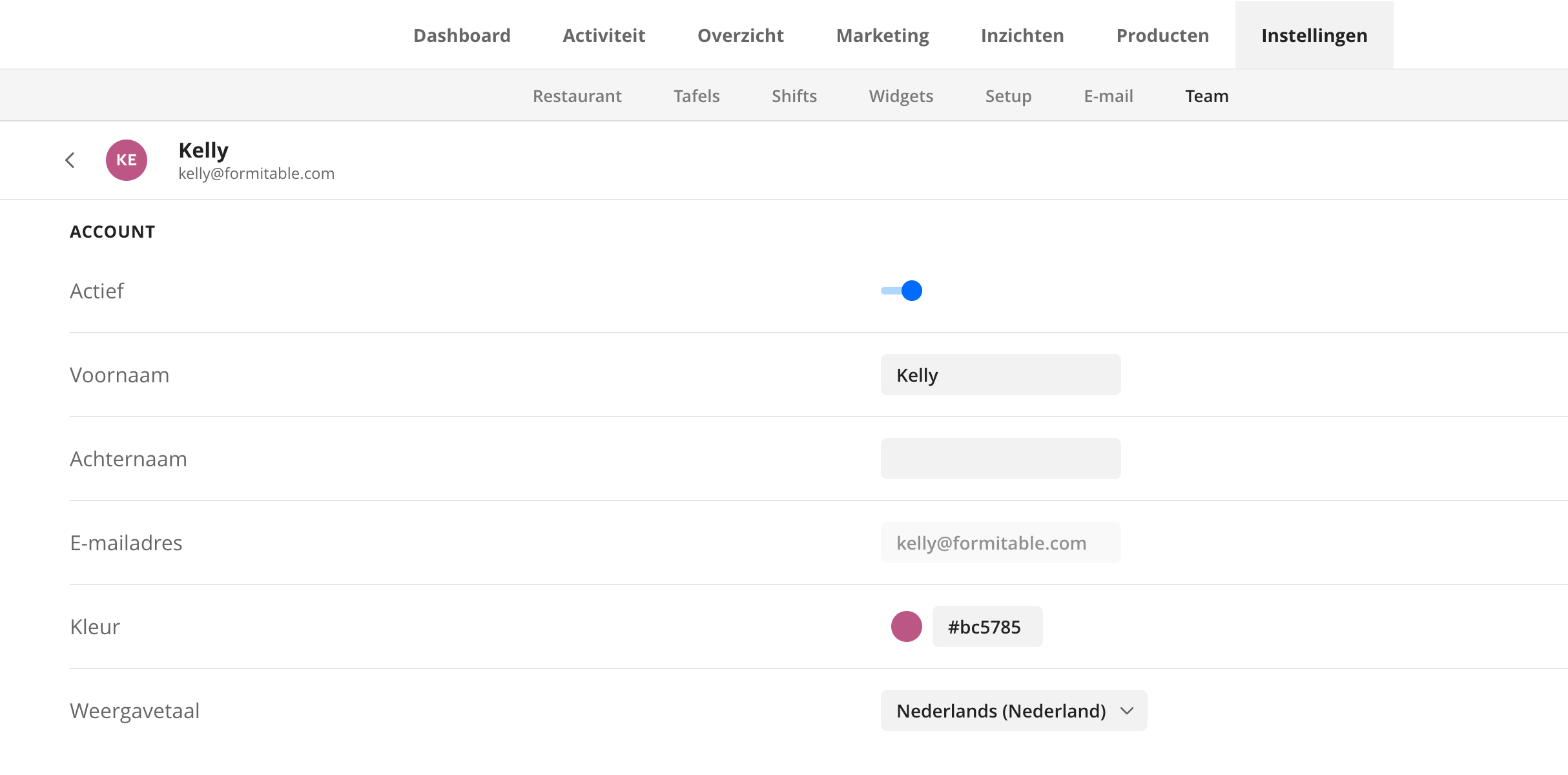Open the Producten tab
This screenshot has height=775, width=1568.
[1162, 36]
